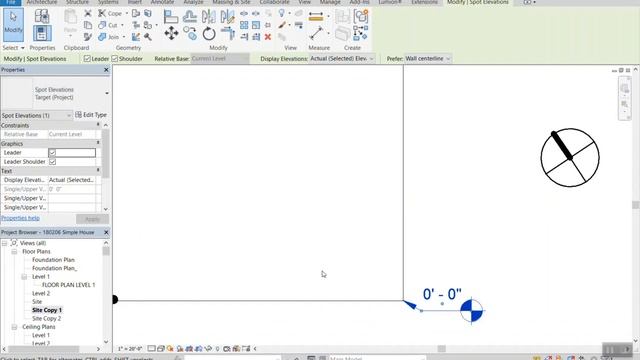This screenshot has width=640, height=360.
Task: Click the Create Similar icon
Action: 360,33
